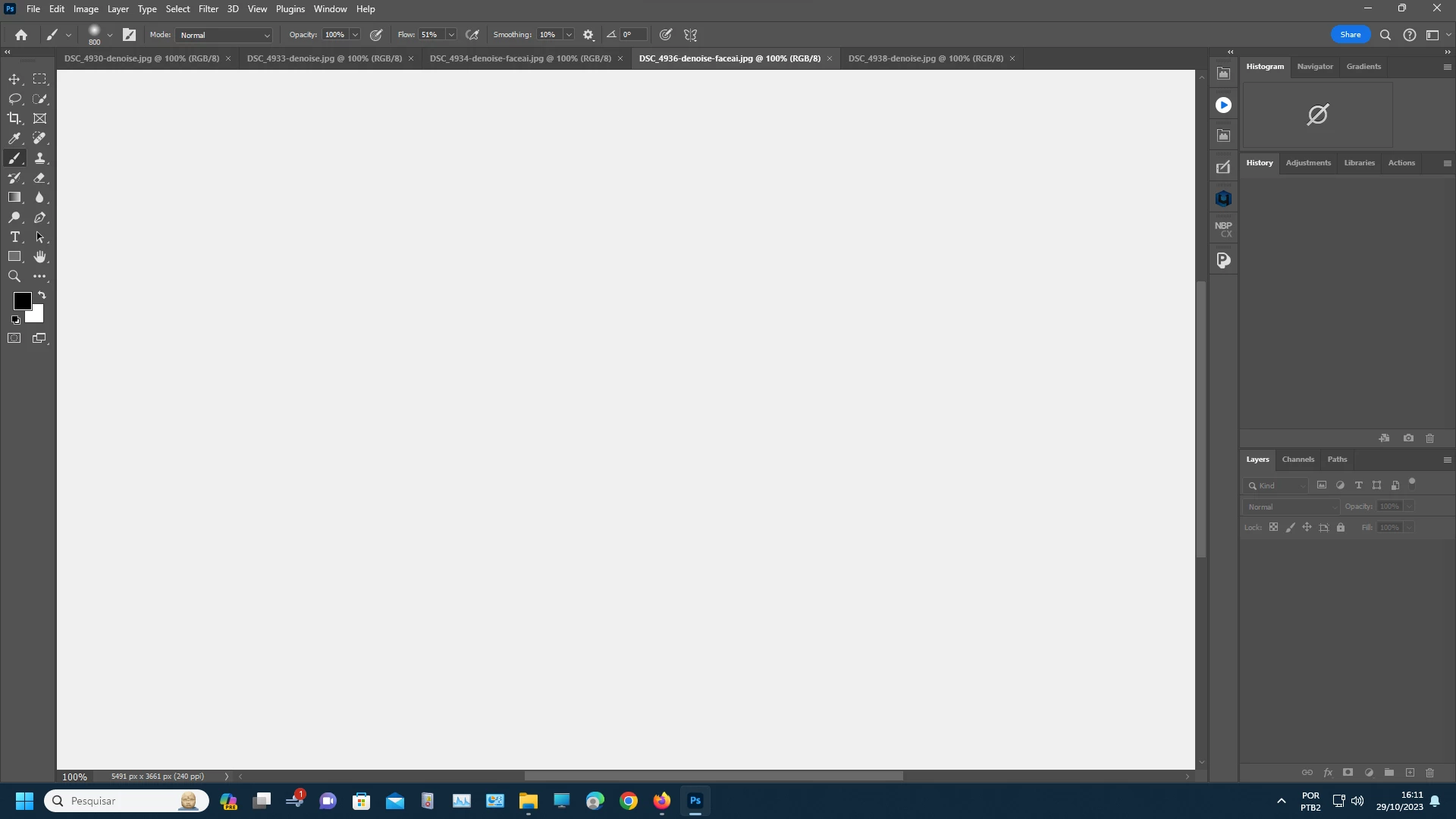Select the Zoom tool
This screenshot has height=819, width=1456.
tap(14, 277)
